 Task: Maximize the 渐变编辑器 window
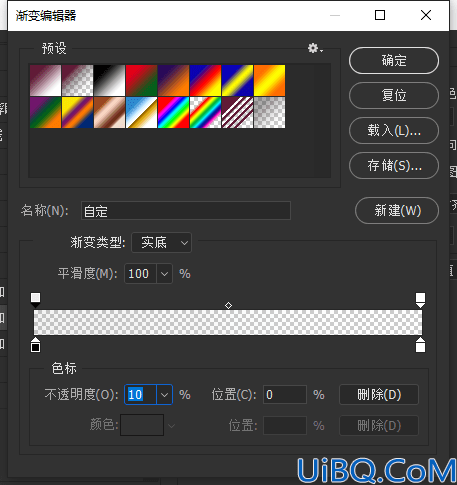[x=380, y=15]
